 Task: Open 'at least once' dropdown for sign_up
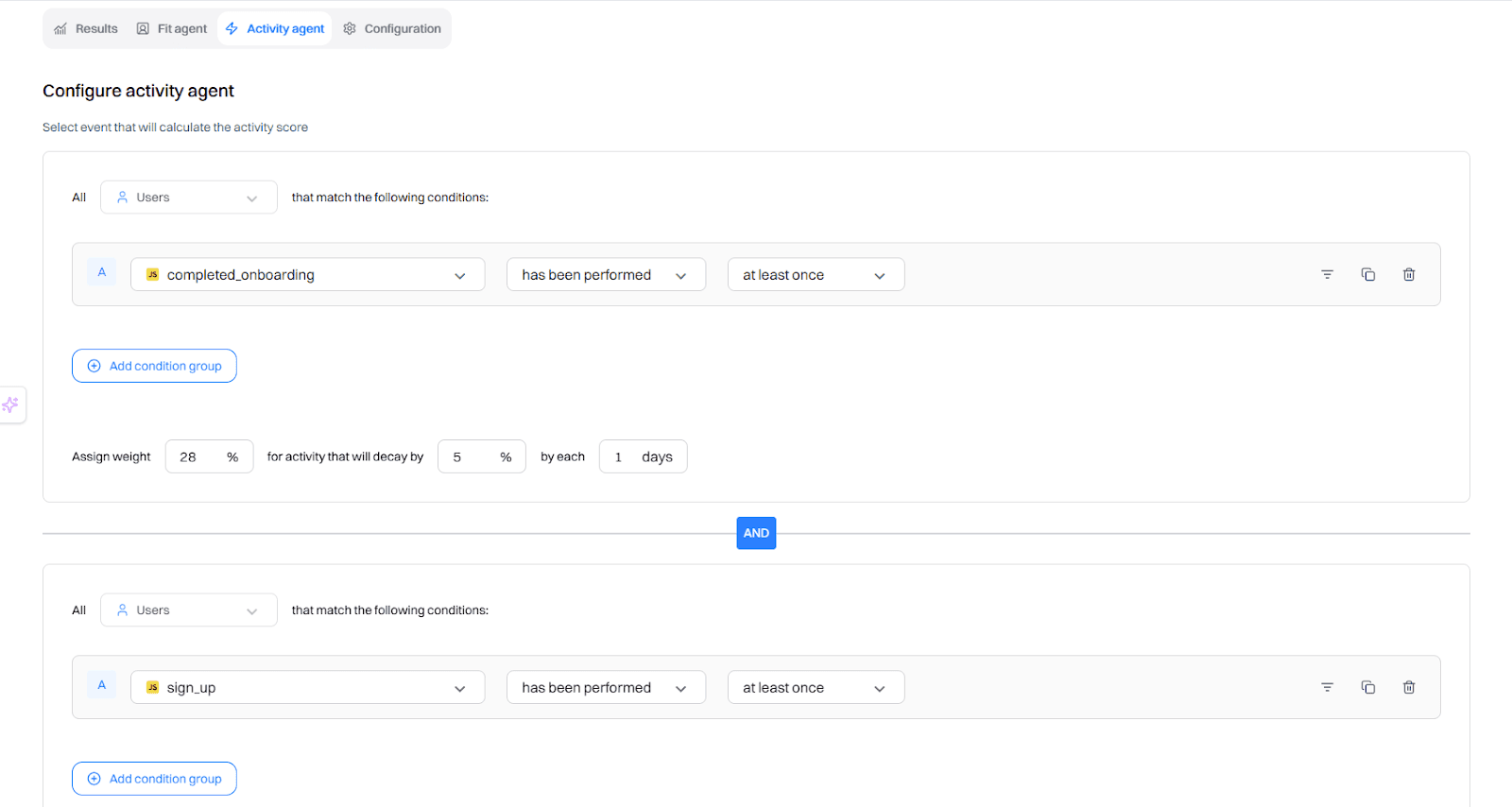815,688
